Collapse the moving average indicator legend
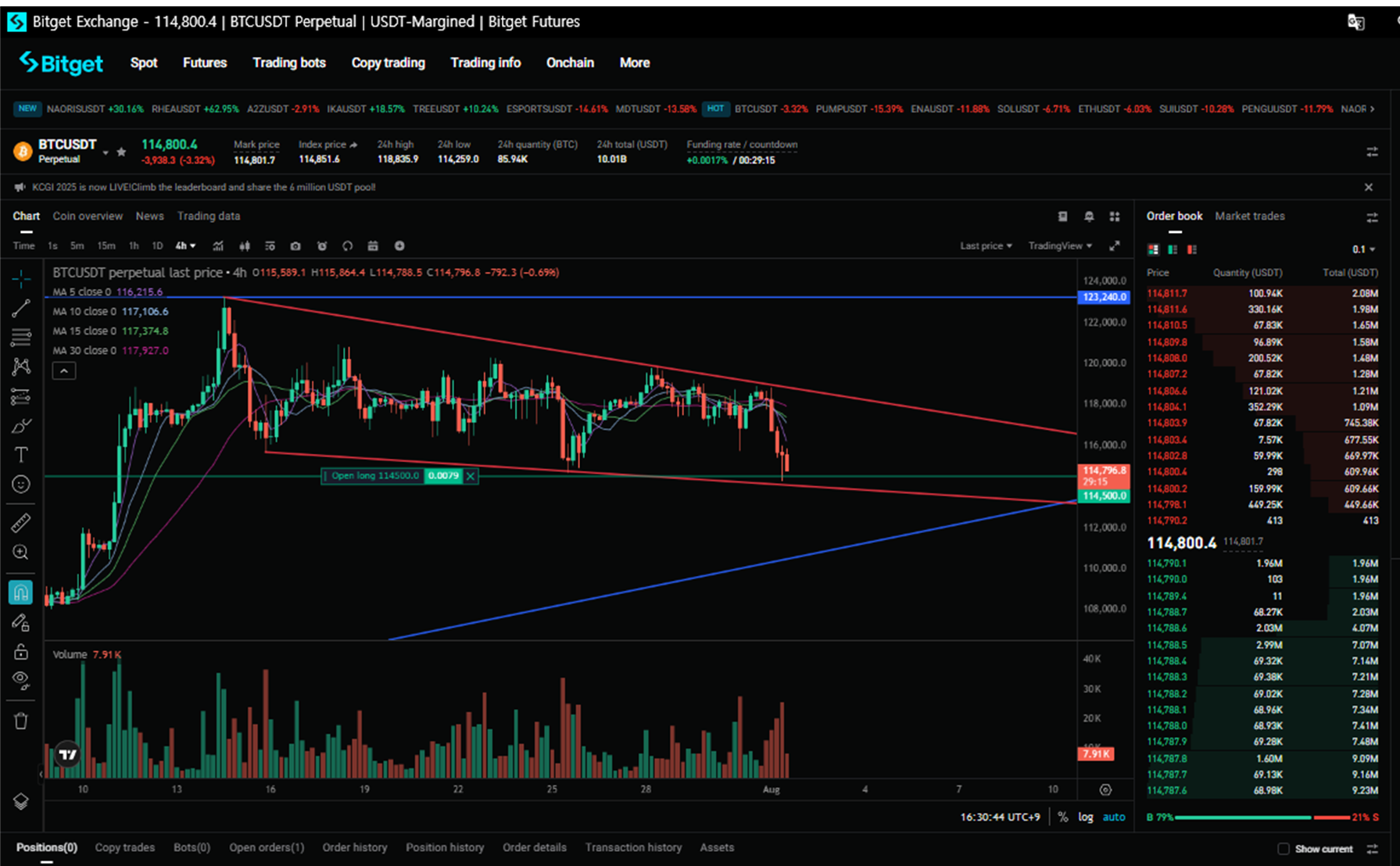This screenshot has width=1400, height=866. pyautogui.click(x=64, y=371)
